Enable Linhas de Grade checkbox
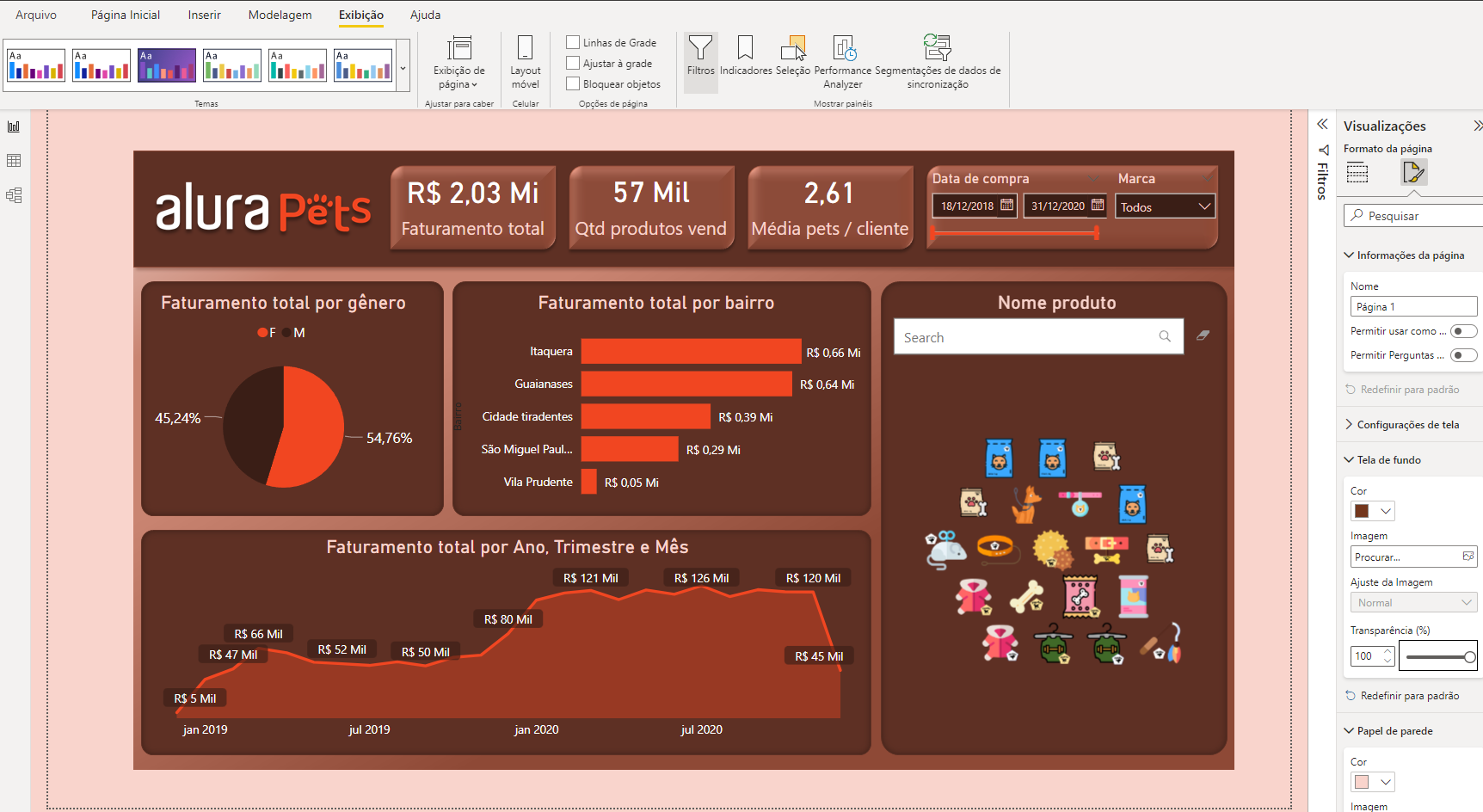1483x812 pixels. (x=573, y=42)
